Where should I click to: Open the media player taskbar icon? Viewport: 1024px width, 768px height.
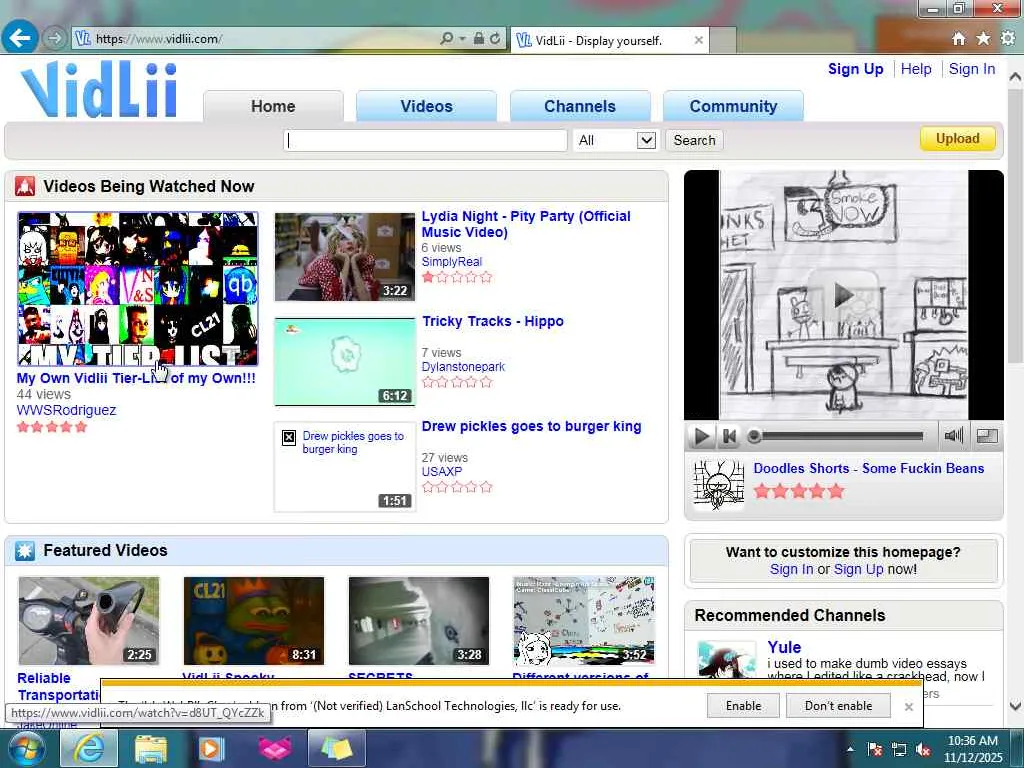click(x=211, y=749)
